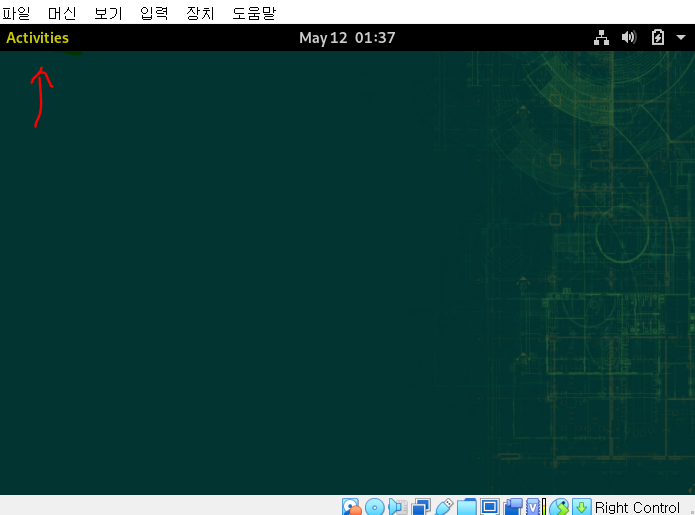The image size is (695, 515).
Task: Click the USB devices status icon
Action: pyautogui.click(x=444, y=507)
